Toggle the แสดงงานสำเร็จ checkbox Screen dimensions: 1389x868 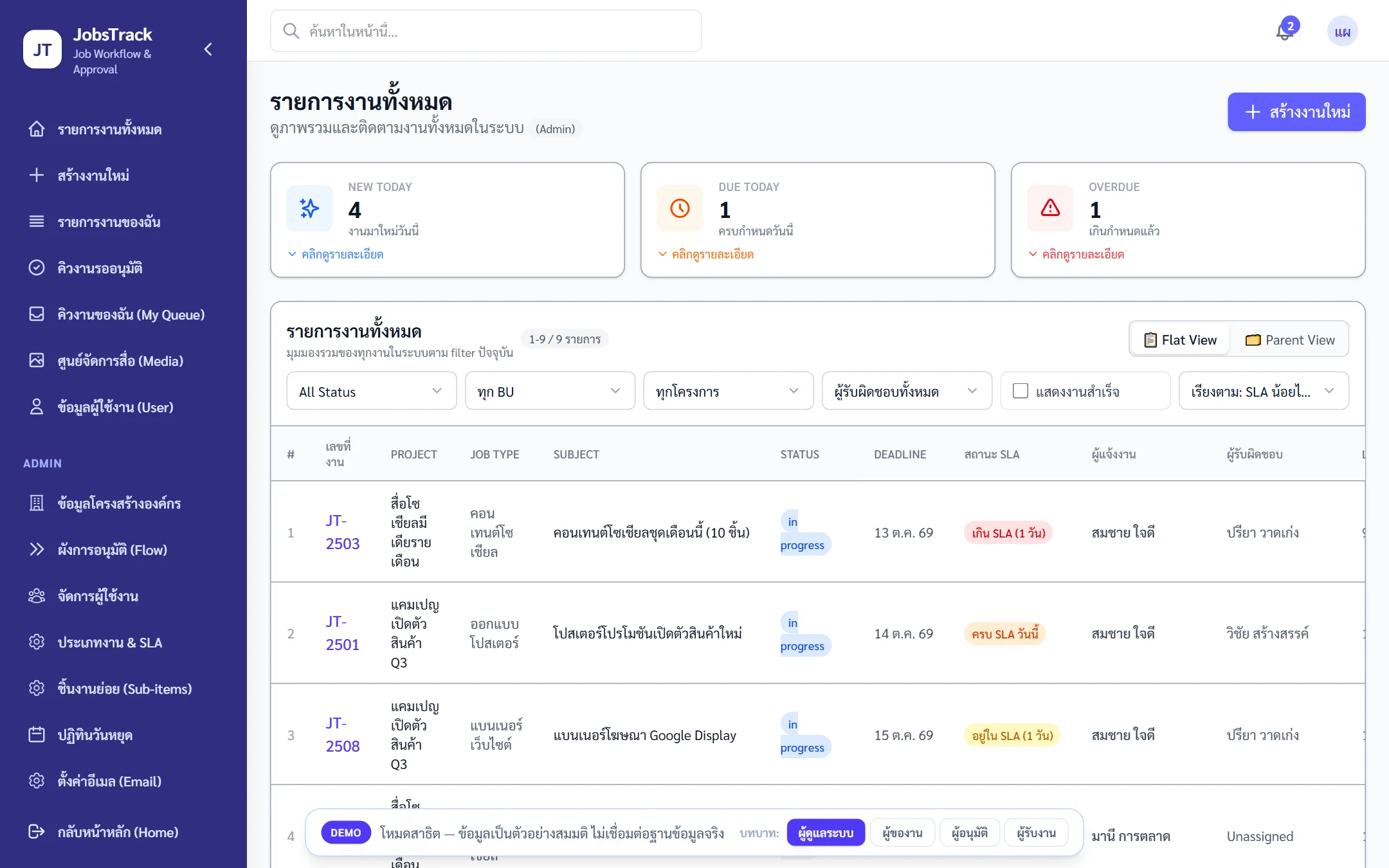(x=1021, y=391)
